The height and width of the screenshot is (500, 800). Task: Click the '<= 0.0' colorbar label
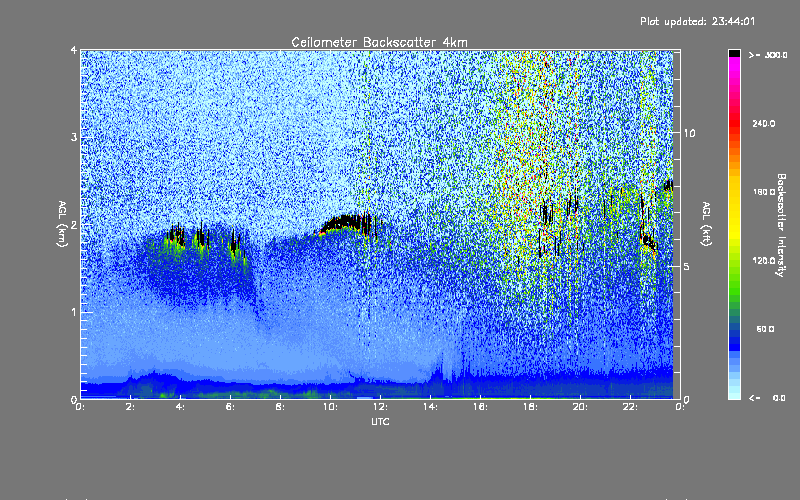pos(768,398)
